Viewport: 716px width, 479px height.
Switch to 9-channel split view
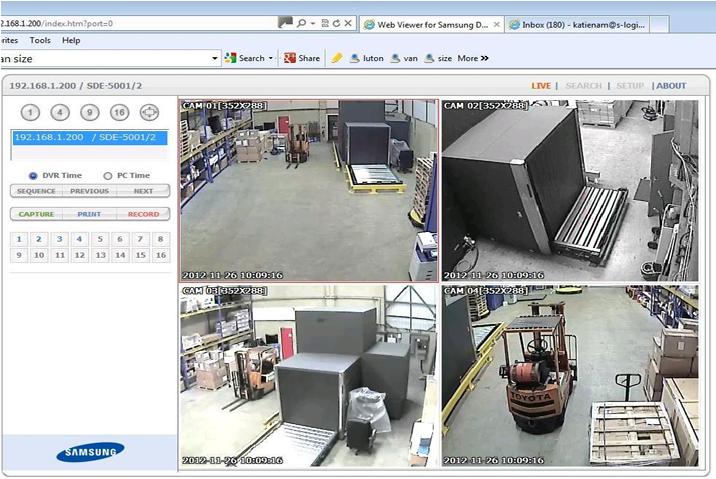coord(90,112)
